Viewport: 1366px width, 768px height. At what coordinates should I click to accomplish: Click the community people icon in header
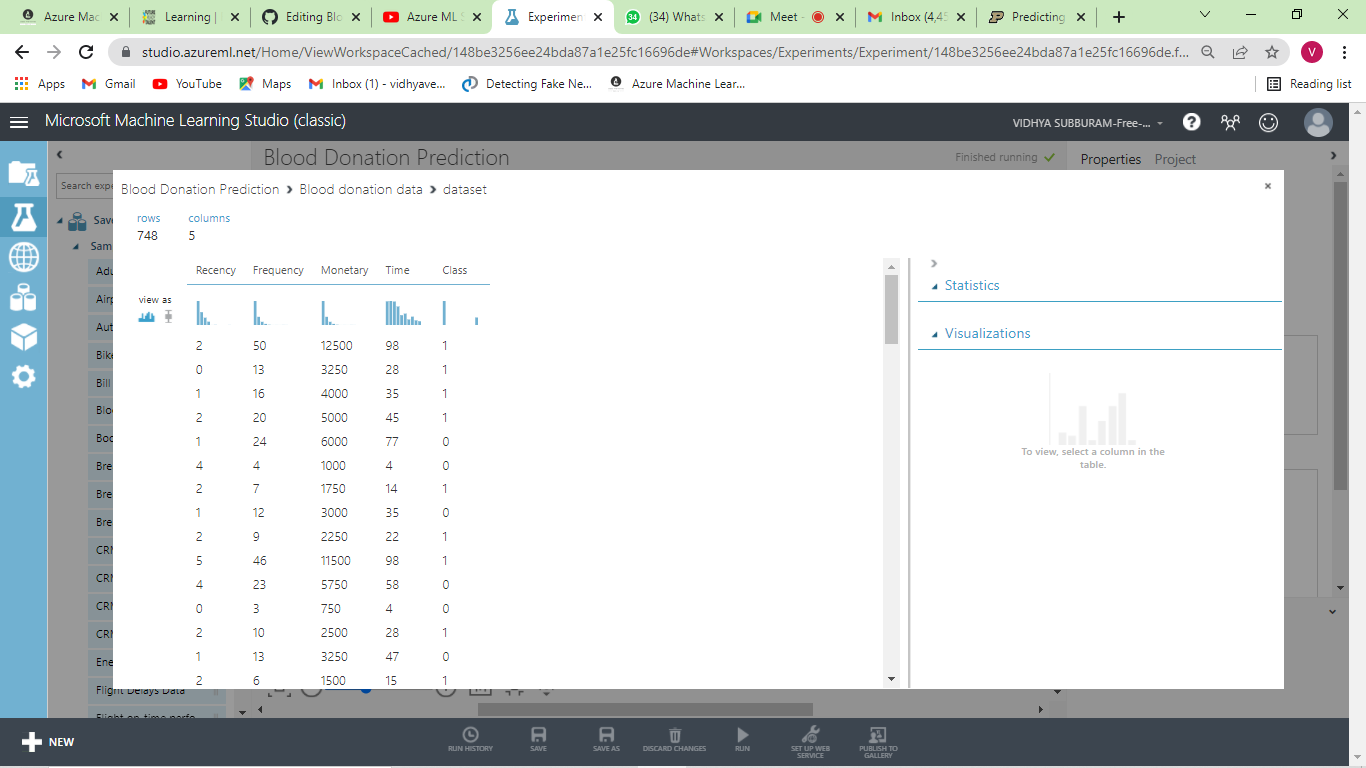[1230, 122]
